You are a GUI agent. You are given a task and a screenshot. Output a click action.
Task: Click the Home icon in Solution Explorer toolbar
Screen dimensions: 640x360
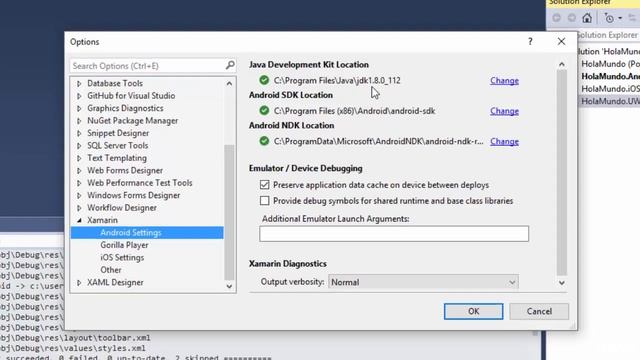pyautogui.click(x=587, y=18)
